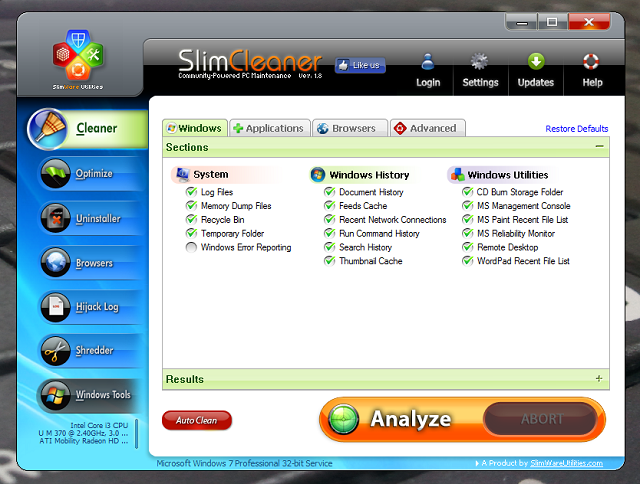Click the hardware info scrollbar
The width and height of the screenshot is (640, 484).
[136, 433]
